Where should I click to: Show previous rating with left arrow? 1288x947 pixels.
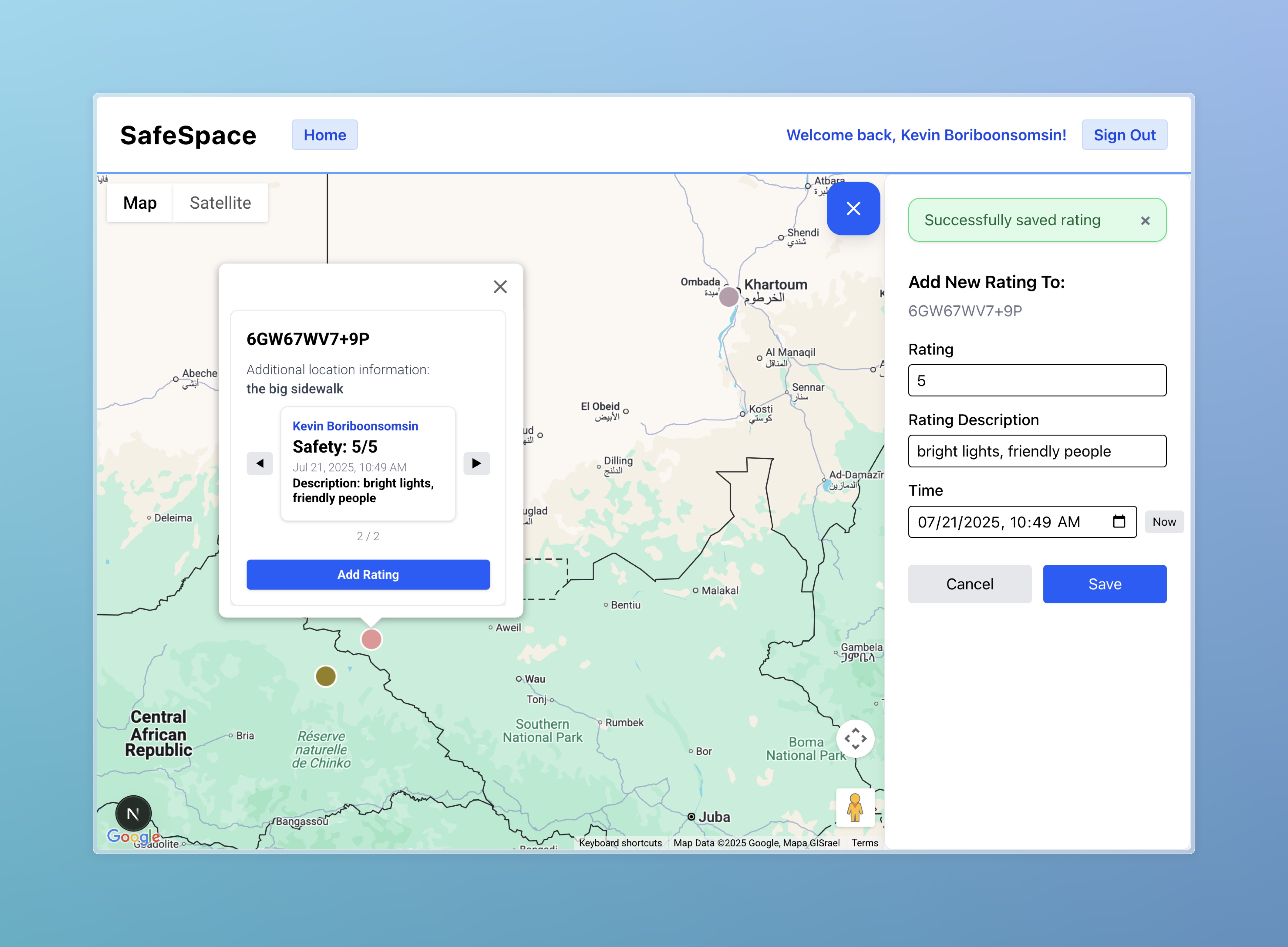259,463
